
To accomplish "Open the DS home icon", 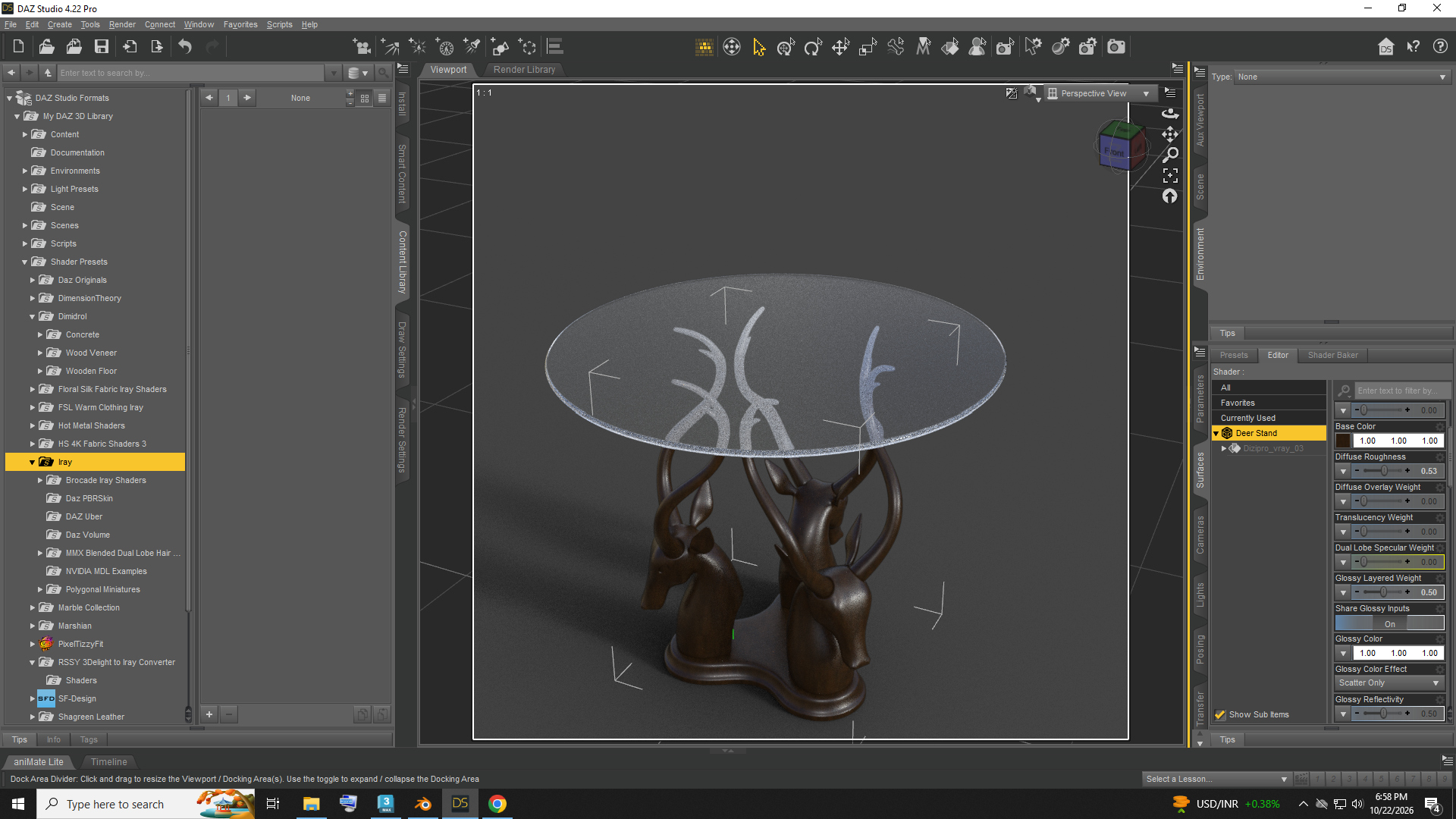I will pos(1385,47).
